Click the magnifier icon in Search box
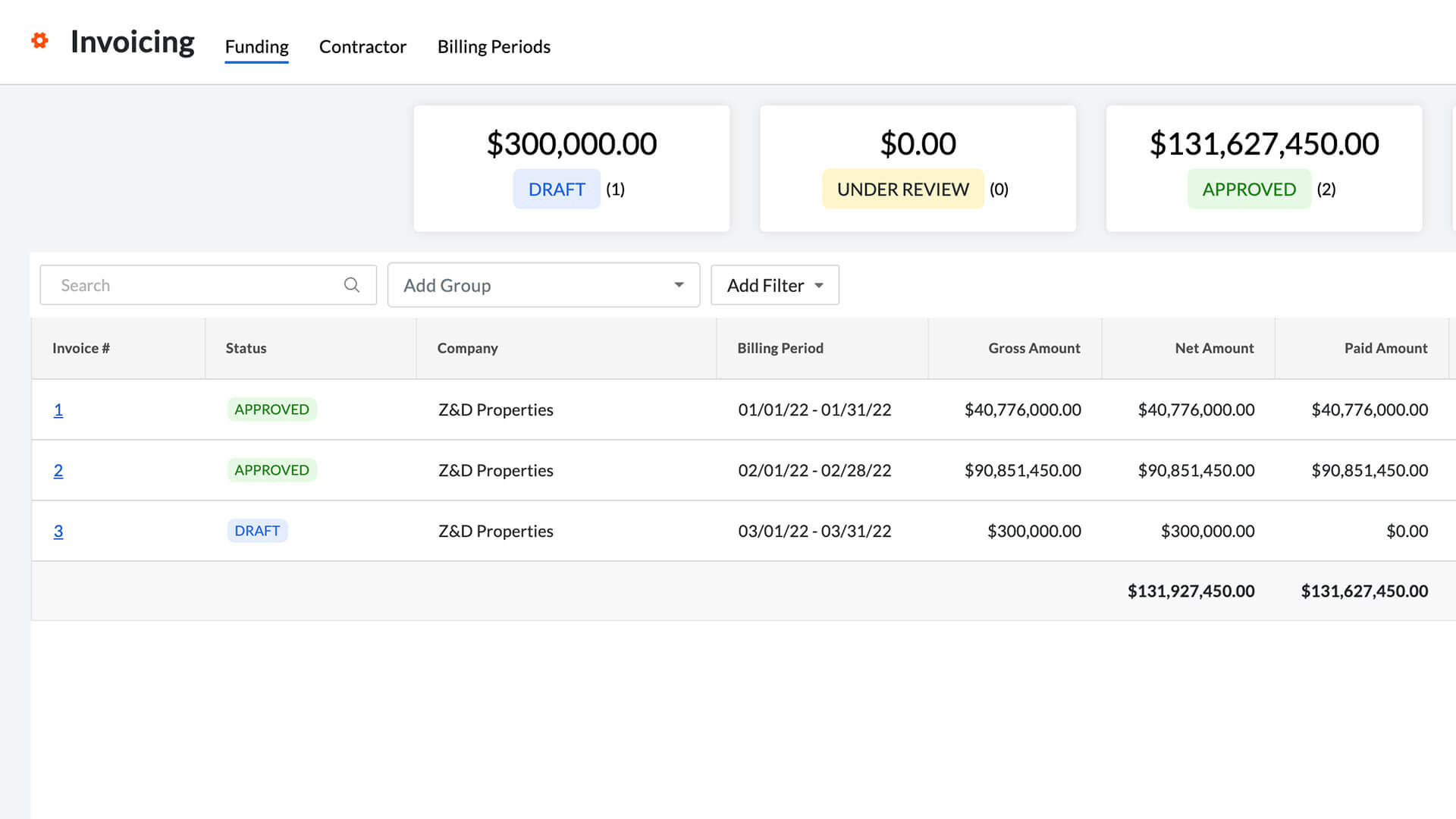The image size is (1456, 819). (x=351, y=285)
